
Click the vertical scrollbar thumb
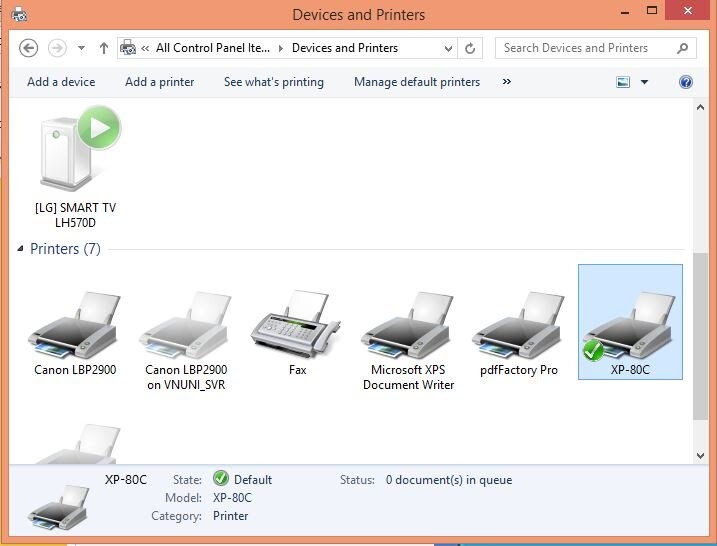[x=700, y=336]
